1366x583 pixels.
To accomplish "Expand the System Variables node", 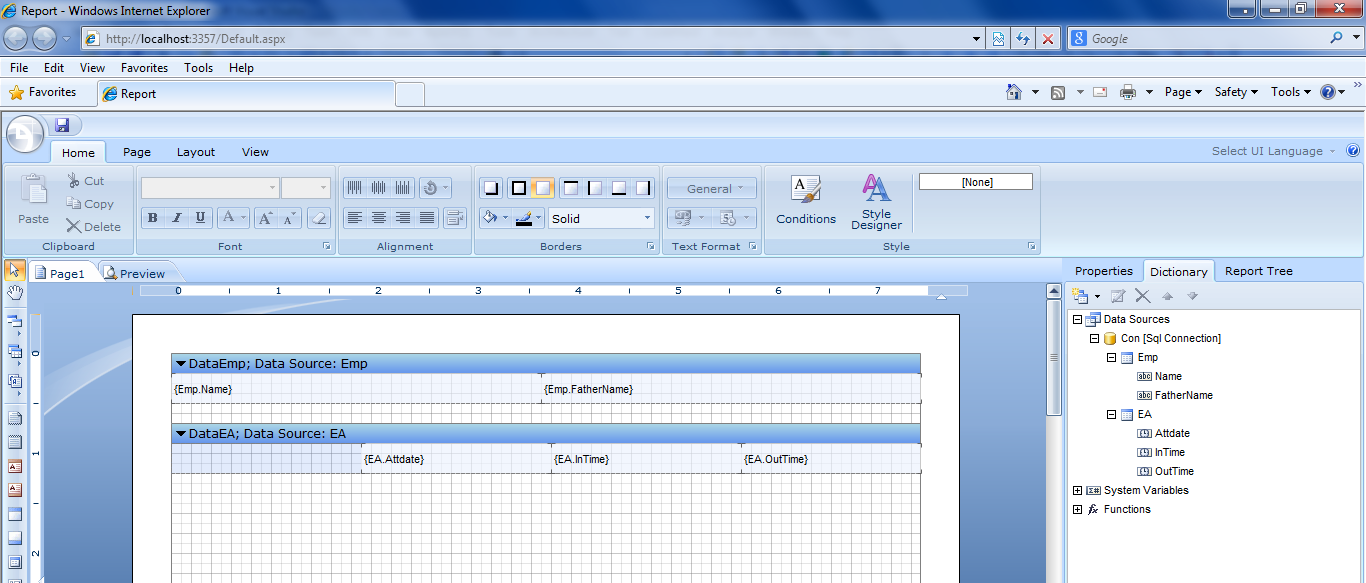I will click(x=1077, y=491).
